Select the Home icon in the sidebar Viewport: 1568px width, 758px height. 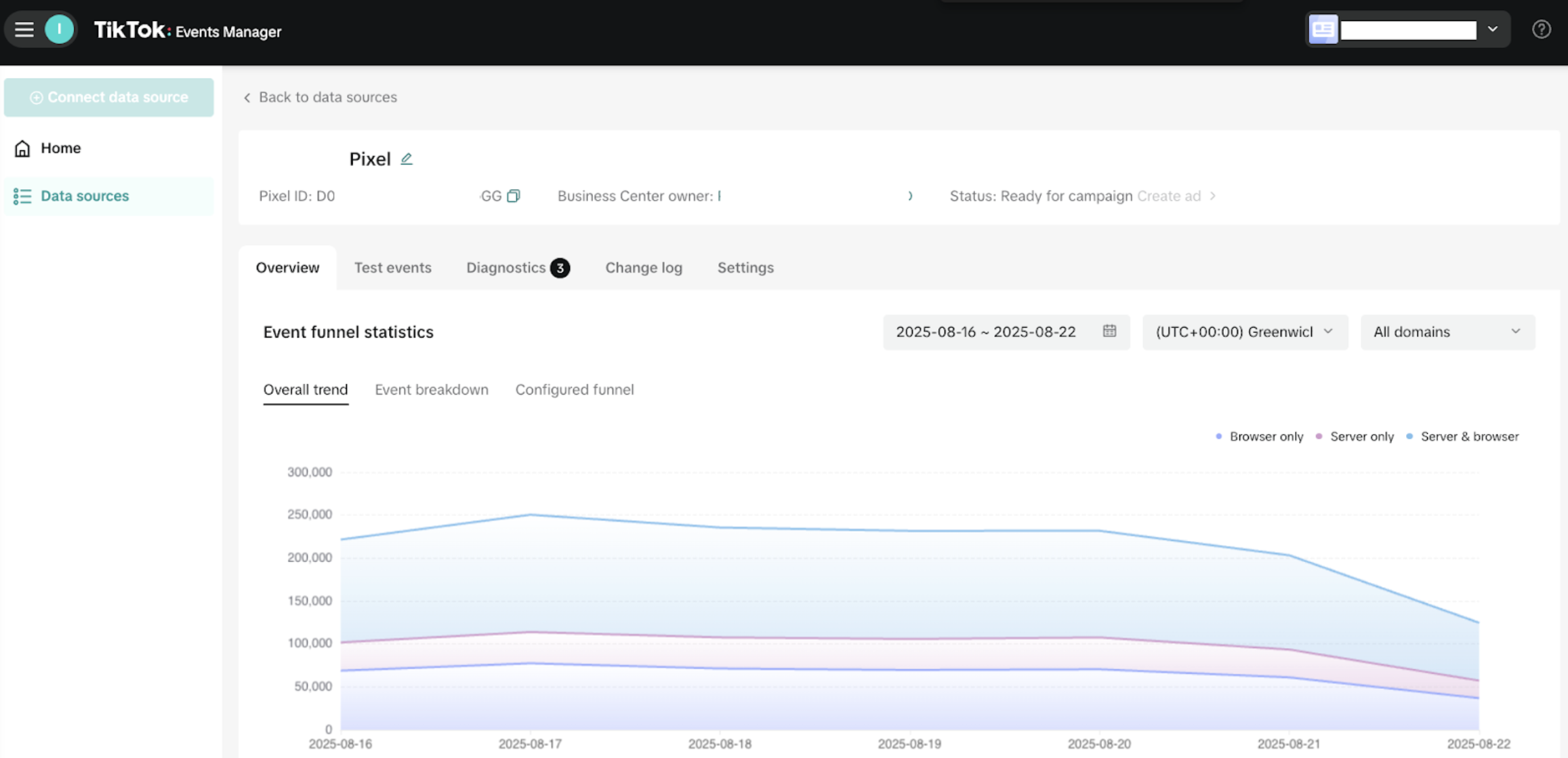coord(22,148)
